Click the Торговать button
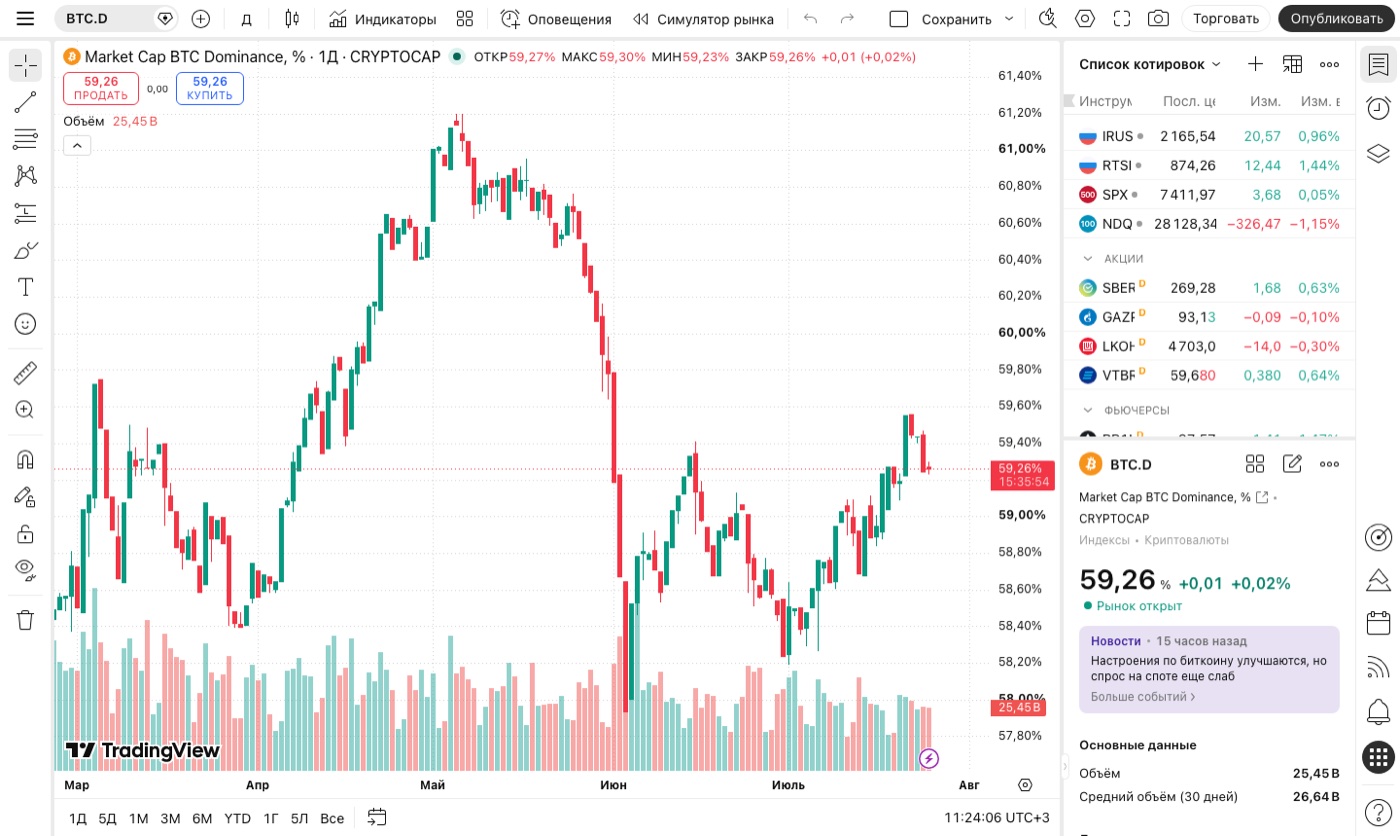Viewport: 1400px width, 836px height. pyautogui.click(x=1226, y=19)
